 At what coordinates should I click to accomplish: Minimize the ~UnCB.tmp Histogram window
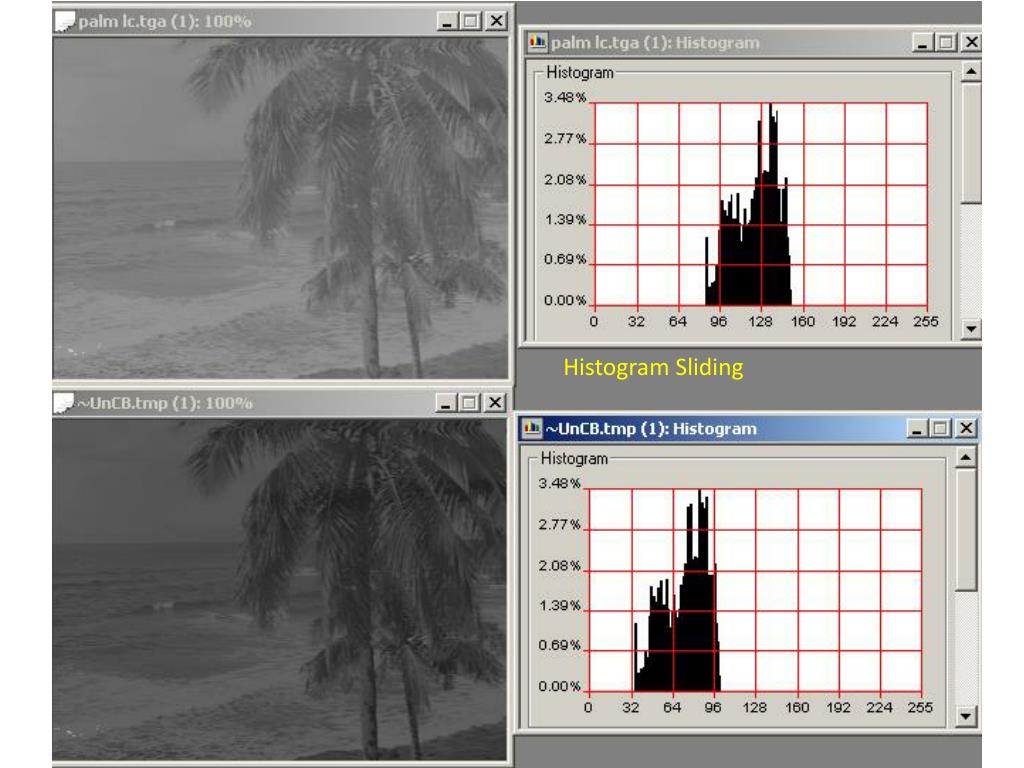click(917, 428)
